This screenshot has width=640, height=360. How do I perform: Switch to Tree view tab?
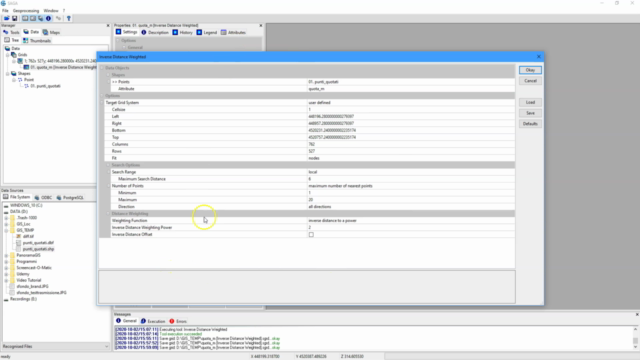point(12,40)
